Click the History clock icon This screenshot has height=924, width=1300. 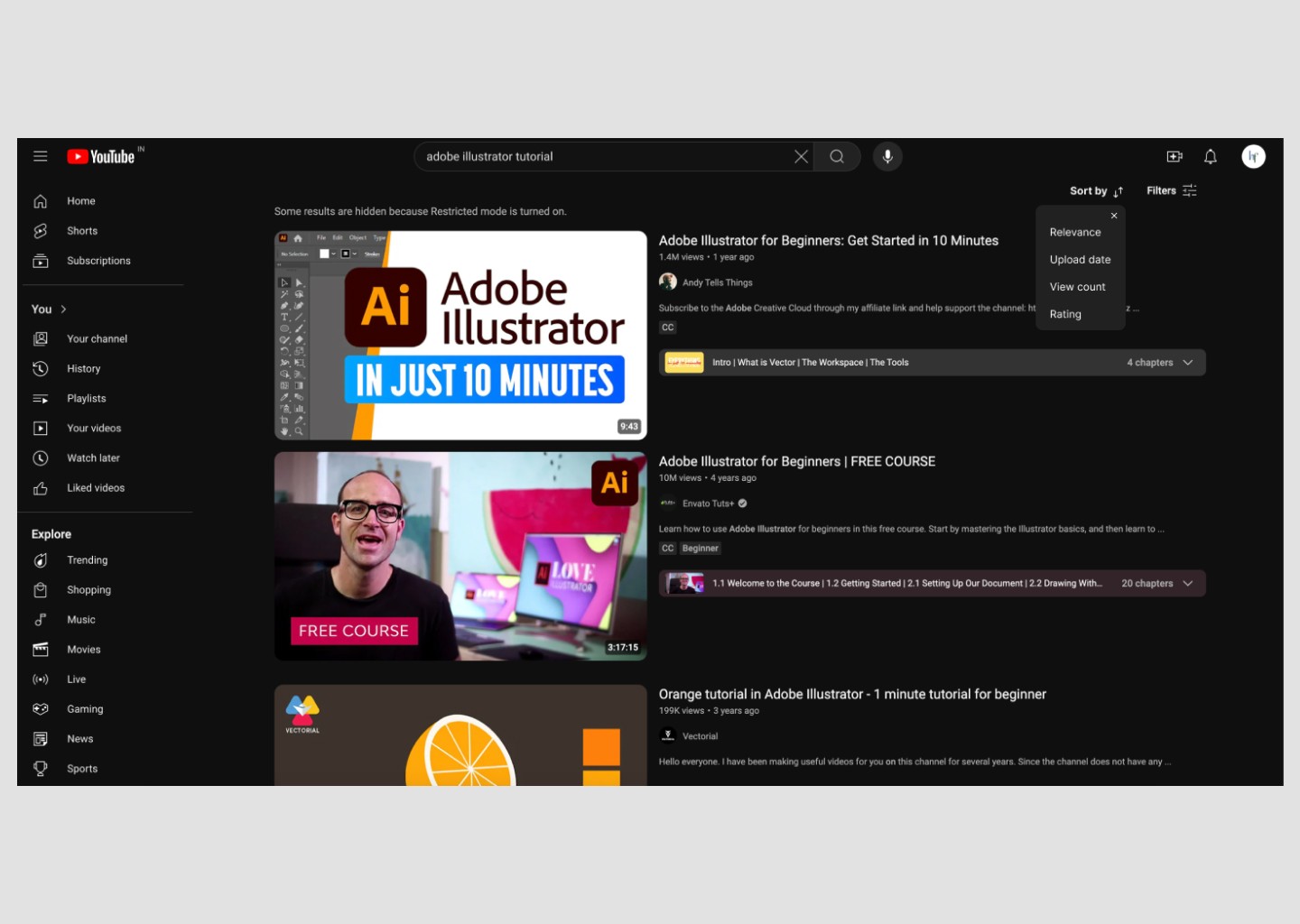pos(41,368)
